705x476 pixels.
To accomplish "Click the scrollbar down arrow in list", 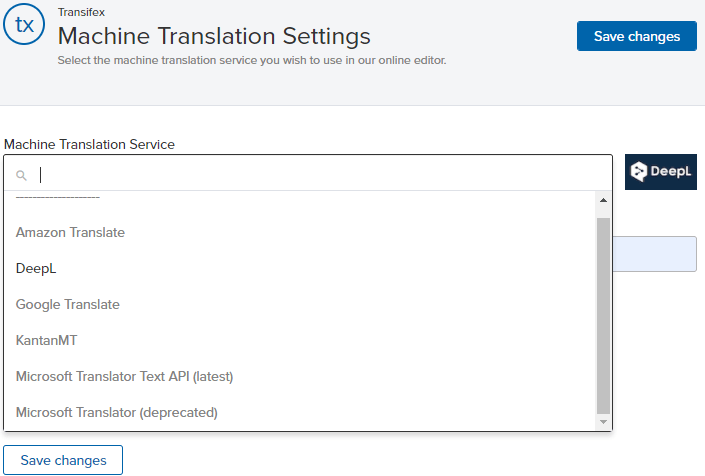I will point(603,422).
